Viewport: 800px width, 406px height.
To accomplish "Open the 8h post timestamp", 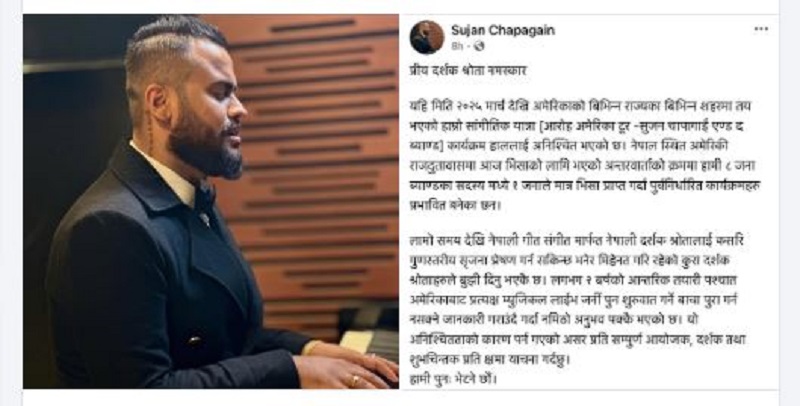I will (457, 46).
